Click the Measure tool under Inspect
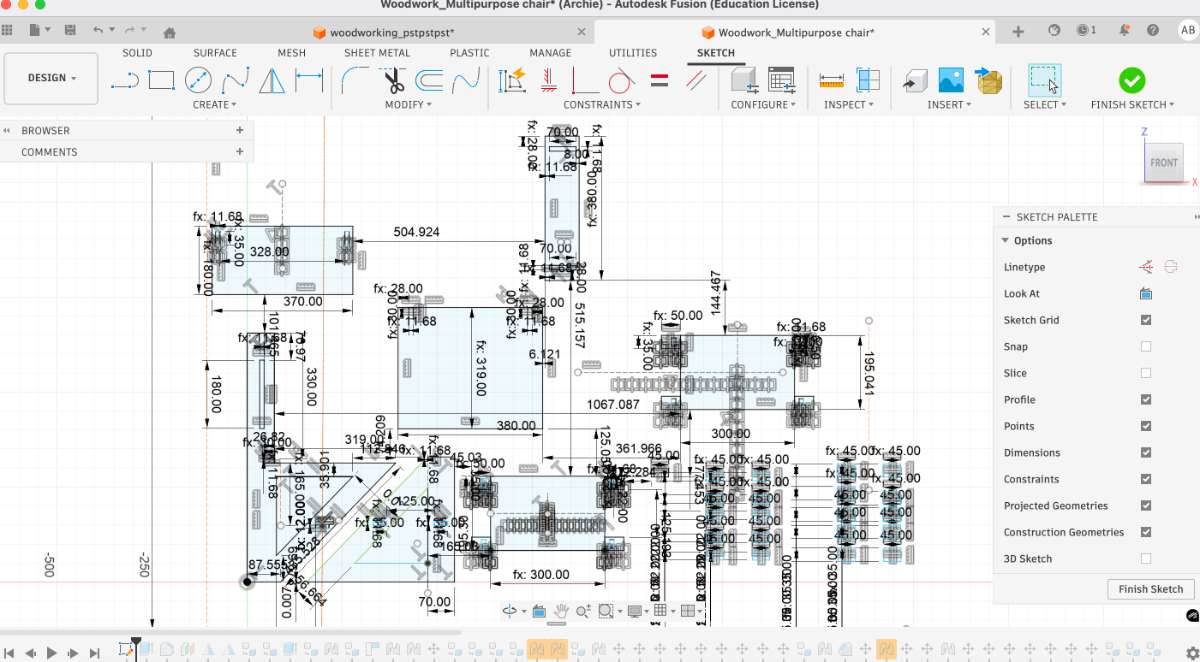Image resolution: width=1200 pixels, height=662 pixels. [831, 80]
